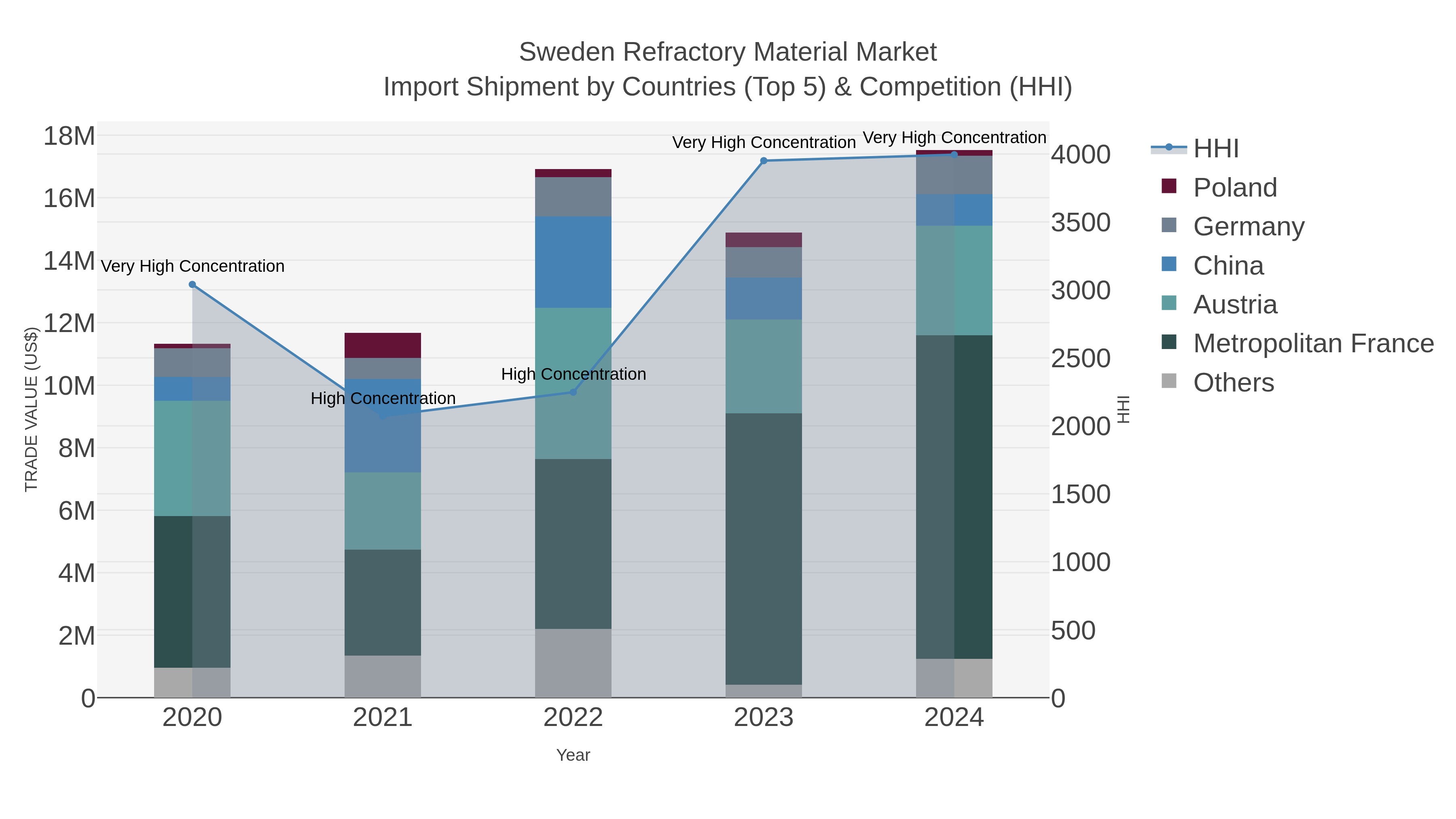The image size is (1456, 819).
Task: Click the Poland color swatch in legend
Action: [x=1169, y=186]
